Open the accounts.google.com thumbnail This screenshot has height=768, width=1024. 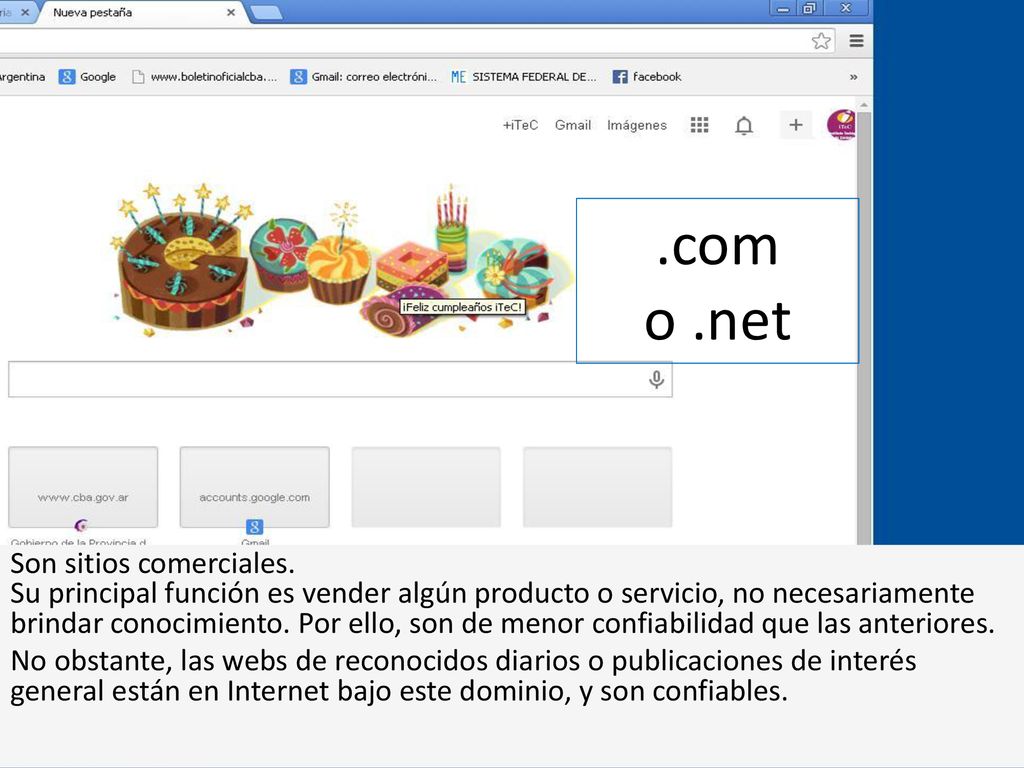coord(255,487)
